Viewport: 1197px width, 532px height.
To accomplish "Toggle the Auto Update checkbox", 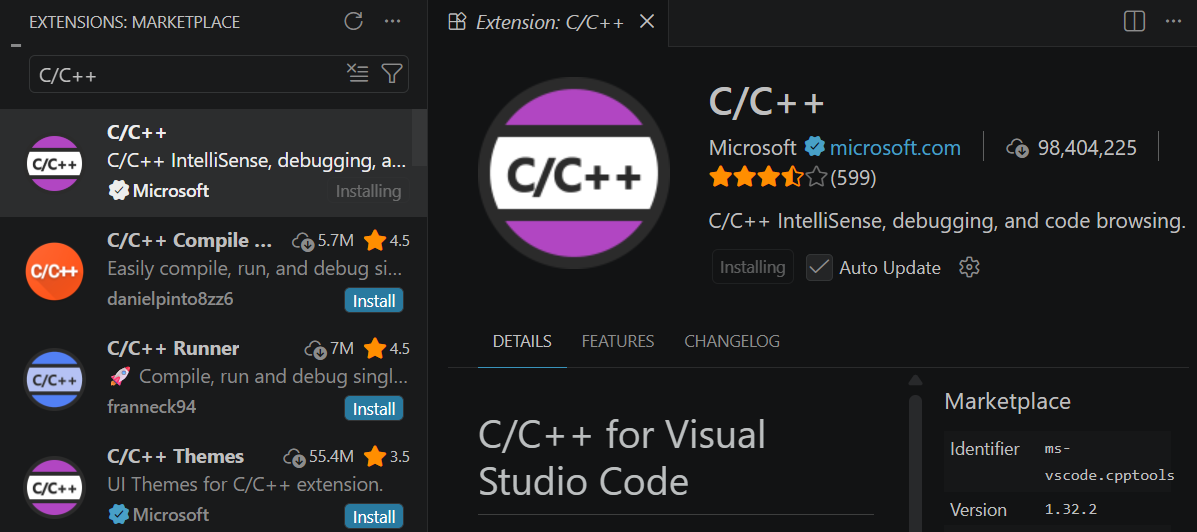I will [819, 268].
